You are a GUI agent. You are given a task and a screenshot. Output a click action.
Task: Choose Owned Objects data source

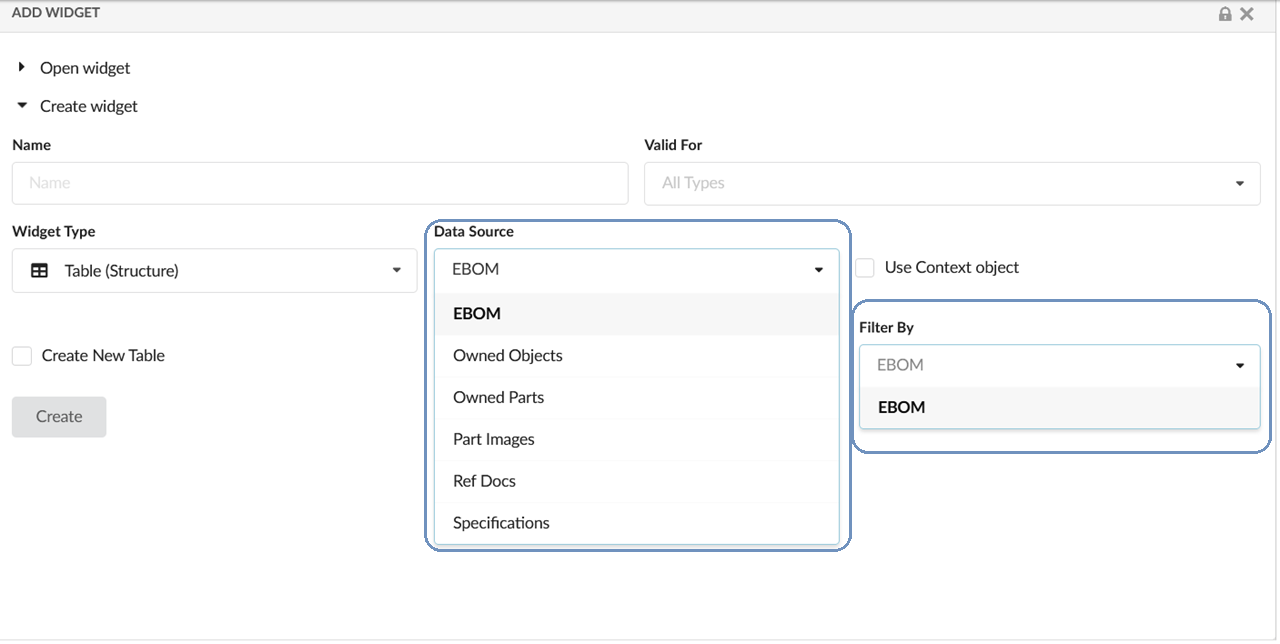pos(507,356)
